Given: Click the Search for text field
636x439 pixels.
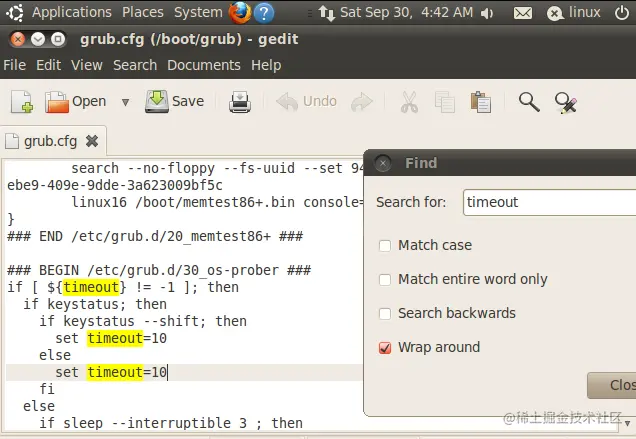Looking at the screenshot, I should (550, 202).
